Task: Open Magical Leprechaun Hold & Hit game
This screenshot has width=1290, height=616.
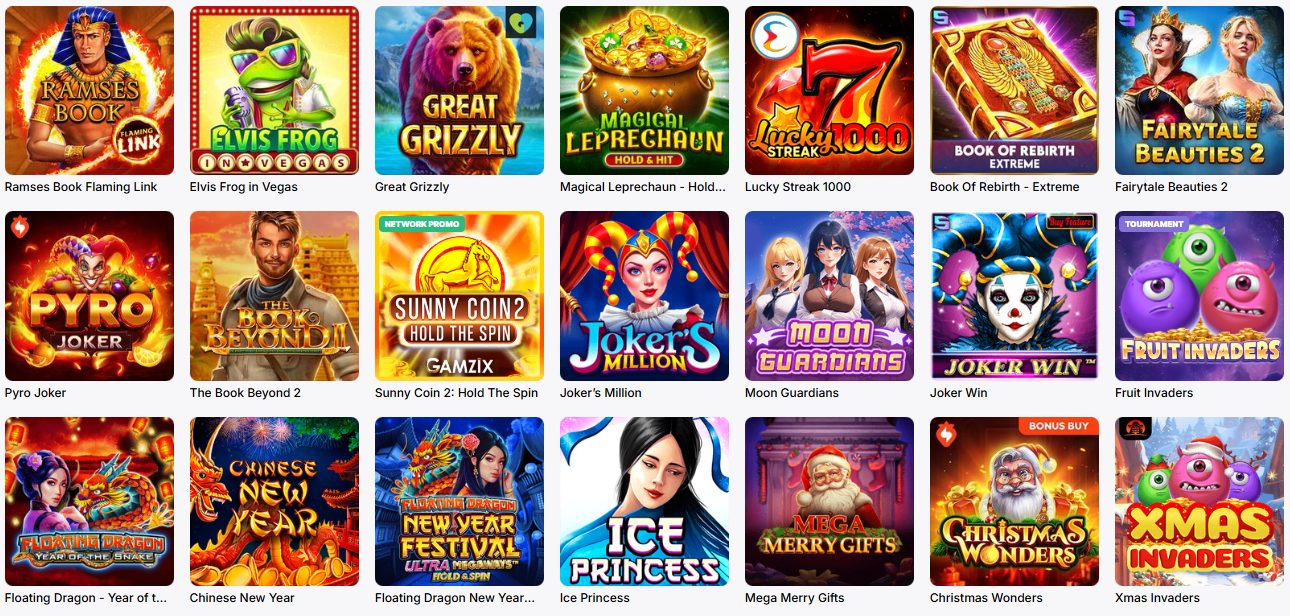Action: coord(644,91)
